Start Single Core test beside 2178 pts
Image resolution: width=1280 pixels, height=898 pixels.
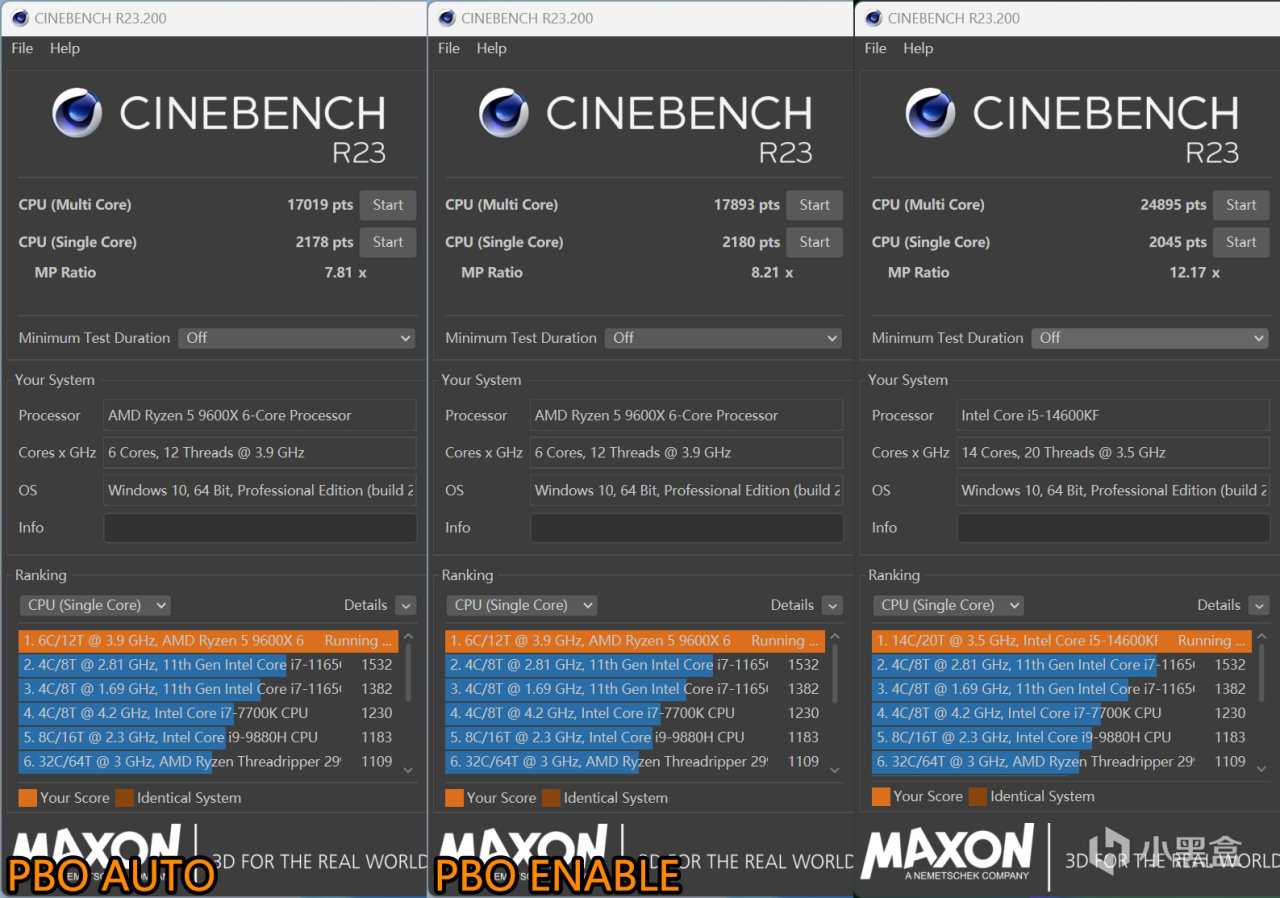(x=388, y=242)
